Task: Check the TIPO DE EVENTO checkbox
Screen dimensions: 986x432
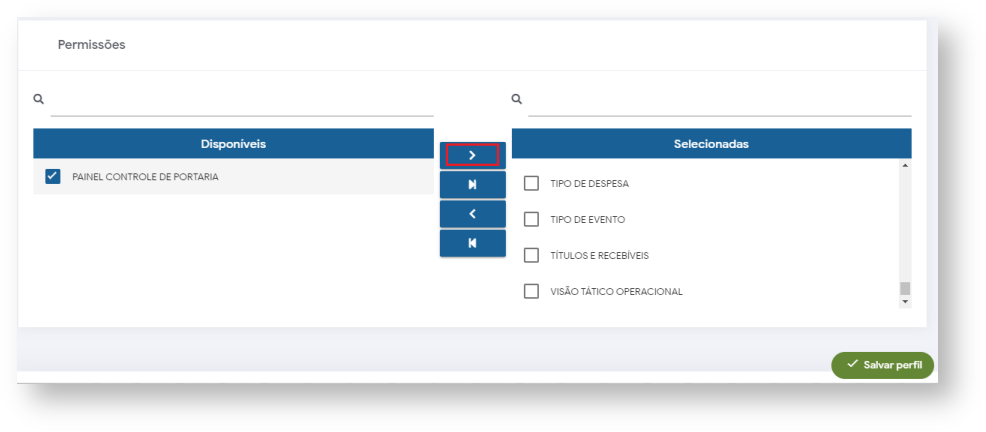Action: tap(532, 219)
